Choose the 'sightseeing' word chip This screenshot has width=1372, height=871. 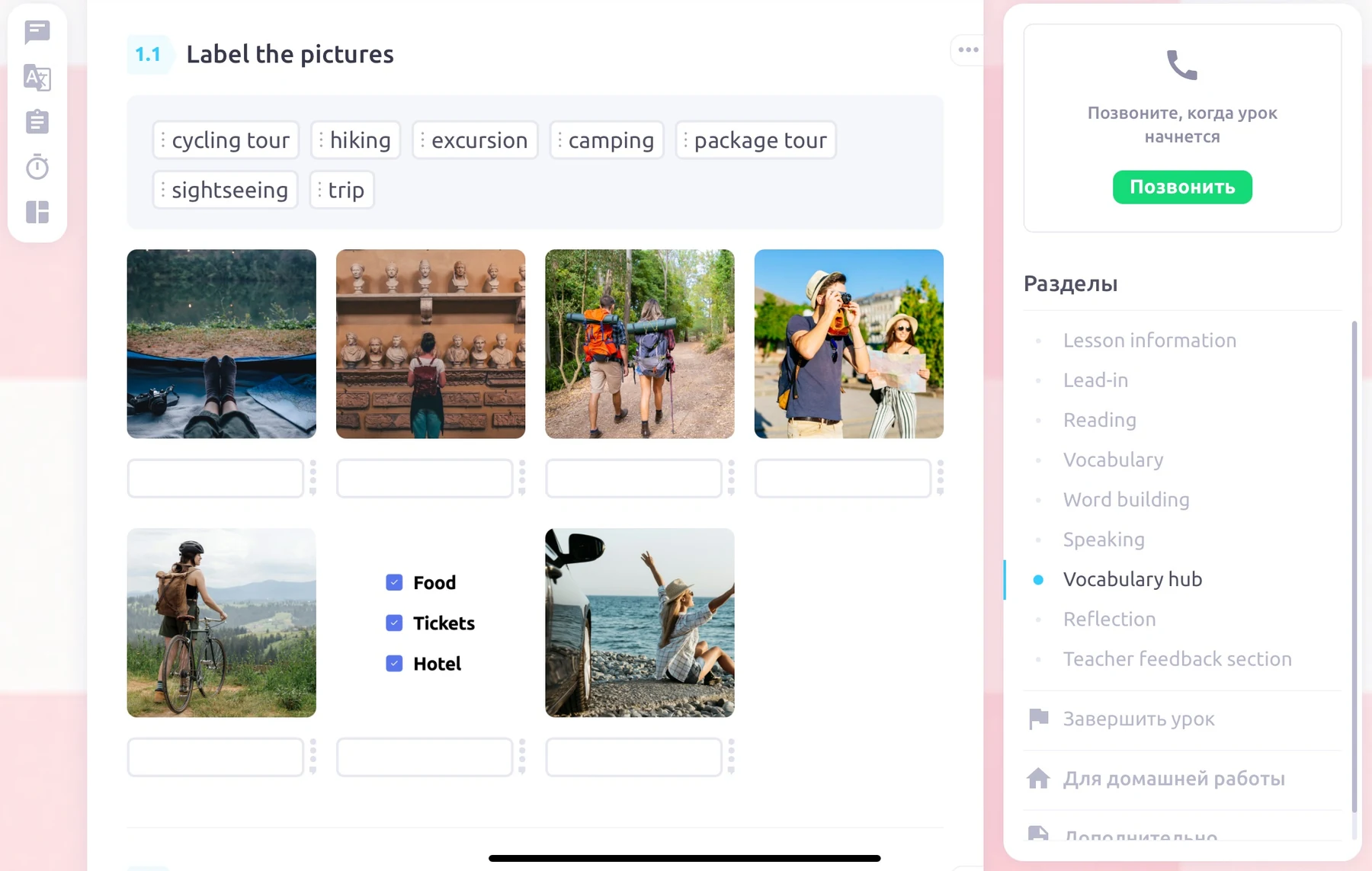point(225,190)
